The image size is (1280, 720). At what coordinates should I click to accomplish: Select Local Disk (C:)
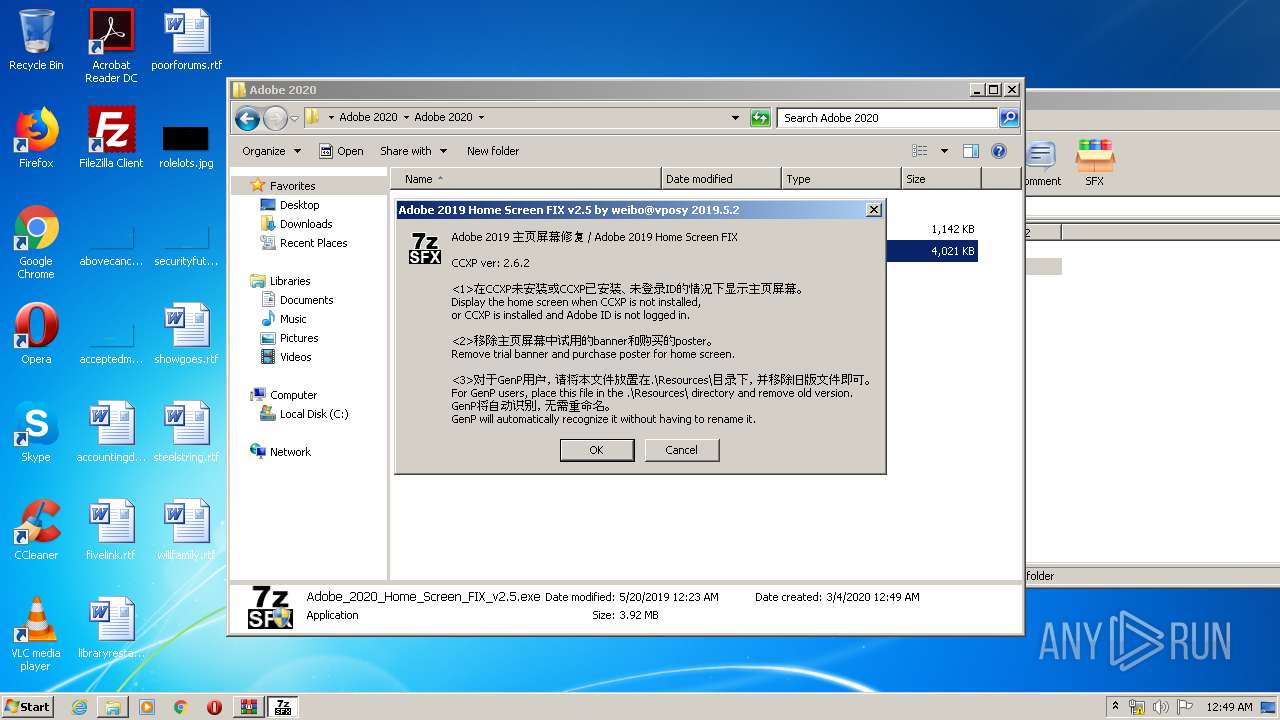314,414
